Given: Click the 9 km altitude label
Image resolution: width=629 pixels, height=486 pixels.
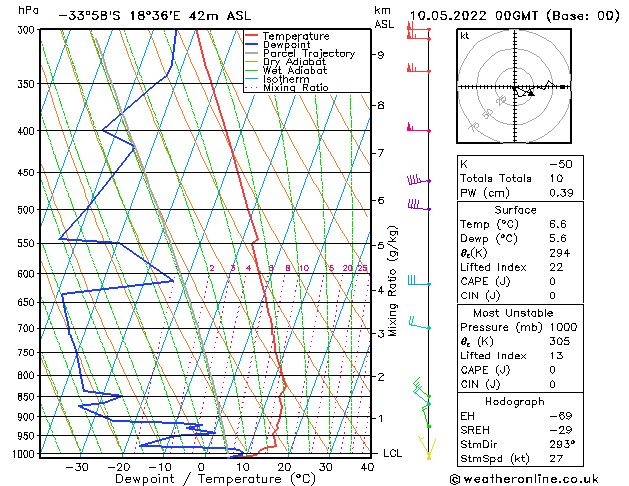Looking at the screenshot, I should 381,55.
